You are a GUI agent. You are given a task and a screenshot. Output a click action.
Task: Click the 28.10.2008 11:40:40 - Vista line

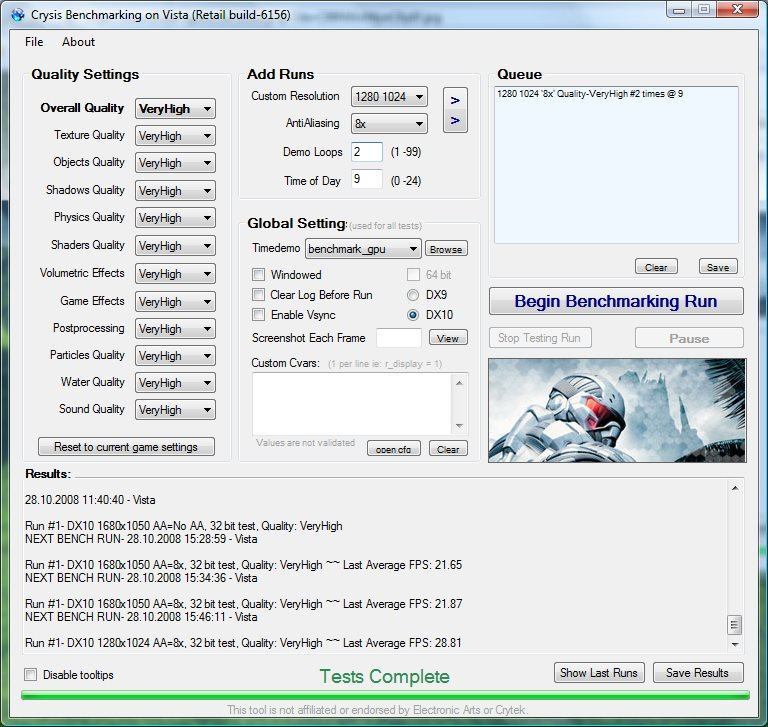(90, 500)
